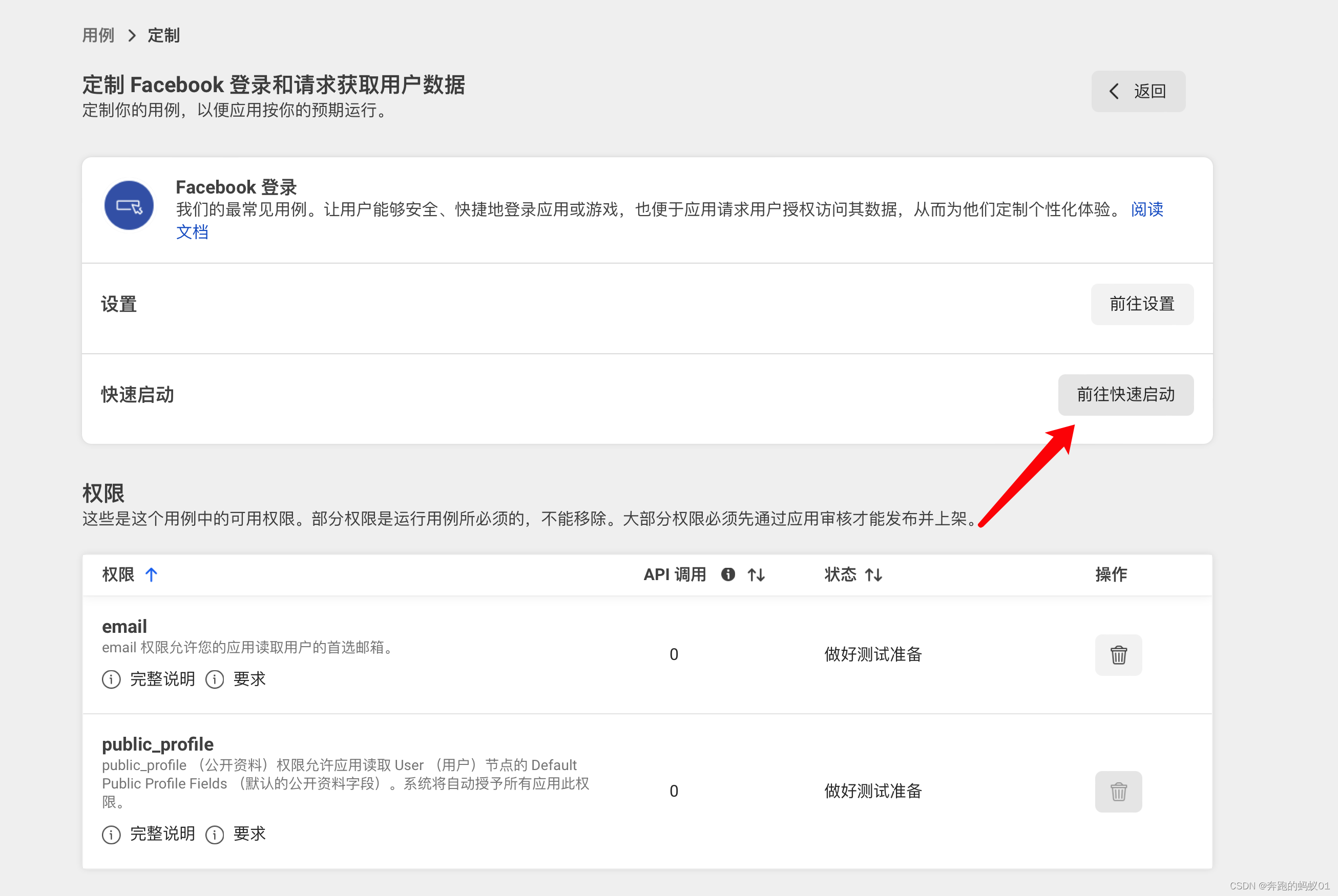This screenshot has height=896, width=1338.
Task: Open the 阅读文档 documentation link
Action: pos(1146,209)
